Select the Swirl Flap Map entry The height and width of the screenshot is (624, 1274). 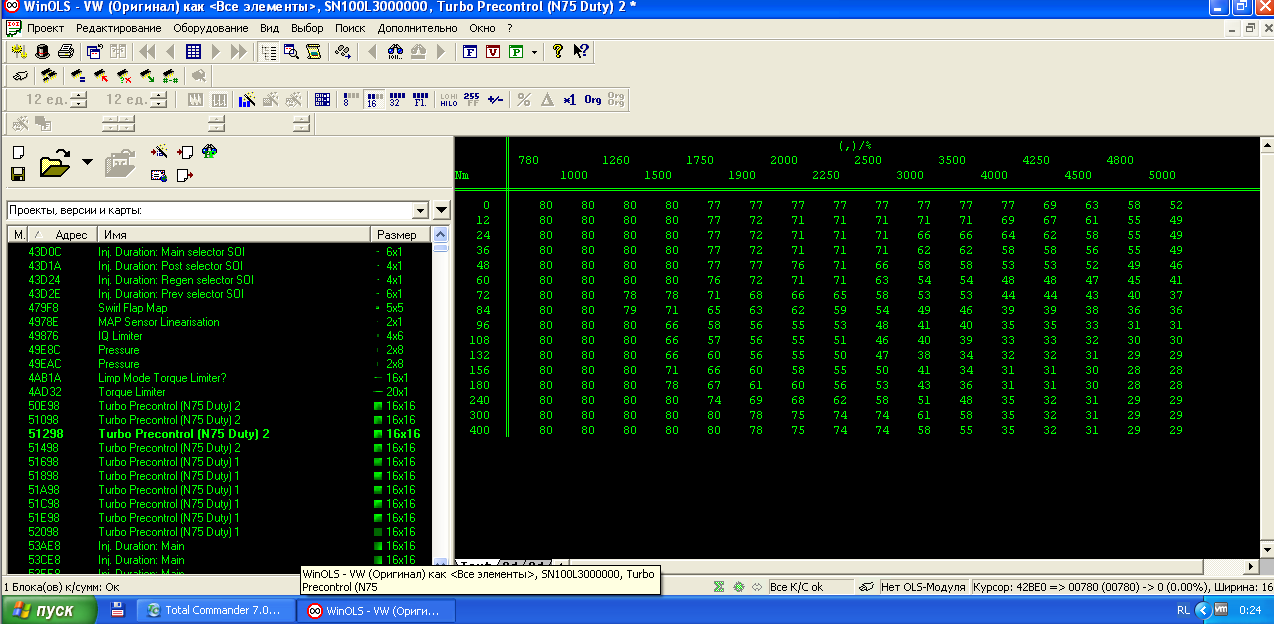coord(132,308)
